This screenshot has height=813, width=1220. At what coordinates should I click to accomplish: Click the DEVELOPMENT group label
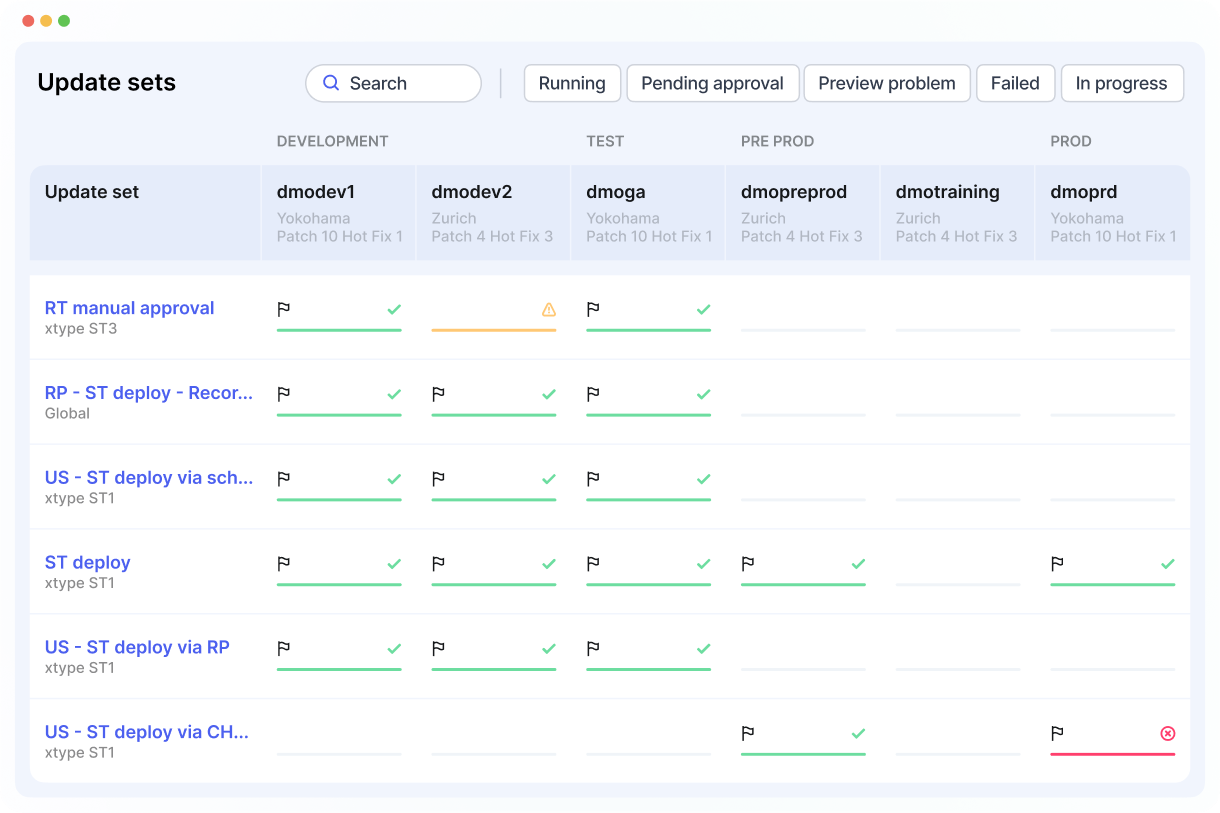[332, 141]
